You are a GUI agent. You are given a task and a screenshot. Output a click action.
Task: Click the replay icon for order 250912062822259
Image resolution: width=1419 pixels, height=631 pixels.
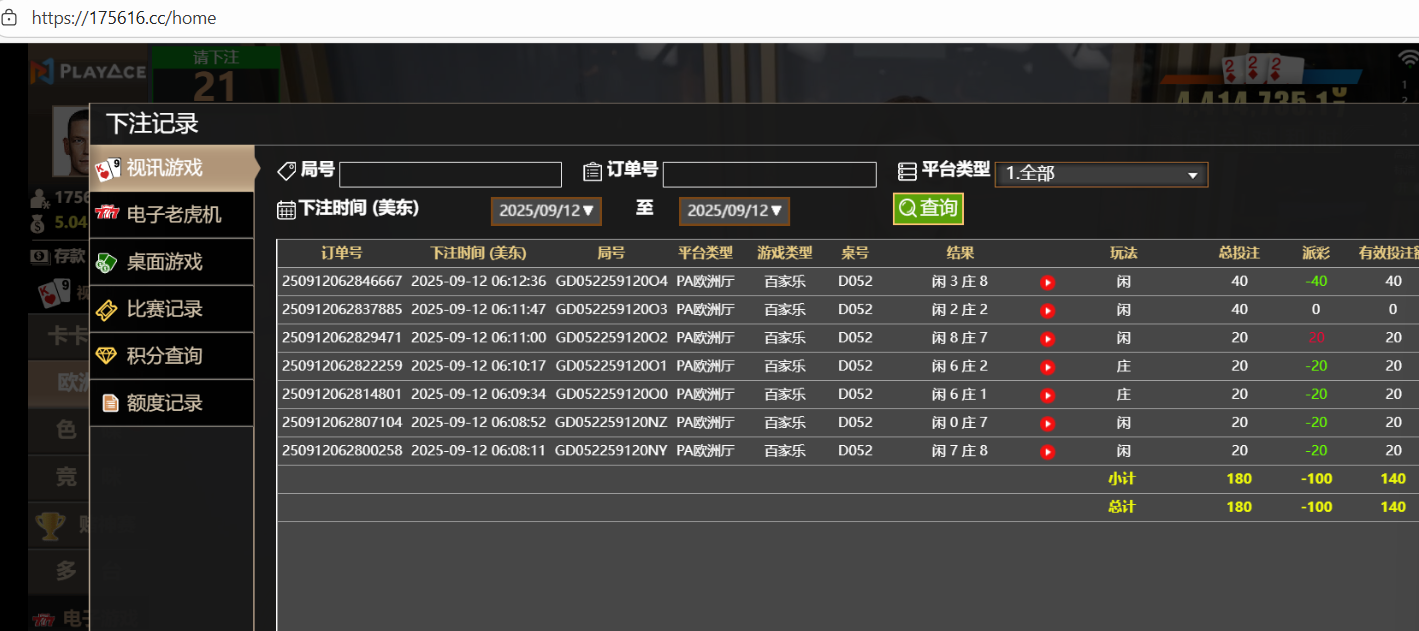tap(1047, 367)
